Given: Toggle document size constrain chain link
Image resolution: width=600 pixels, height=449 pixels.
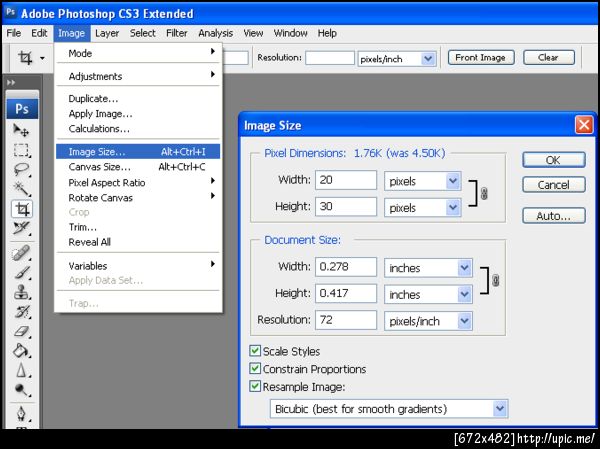Looking at the screenshot, I should [495, 280].
